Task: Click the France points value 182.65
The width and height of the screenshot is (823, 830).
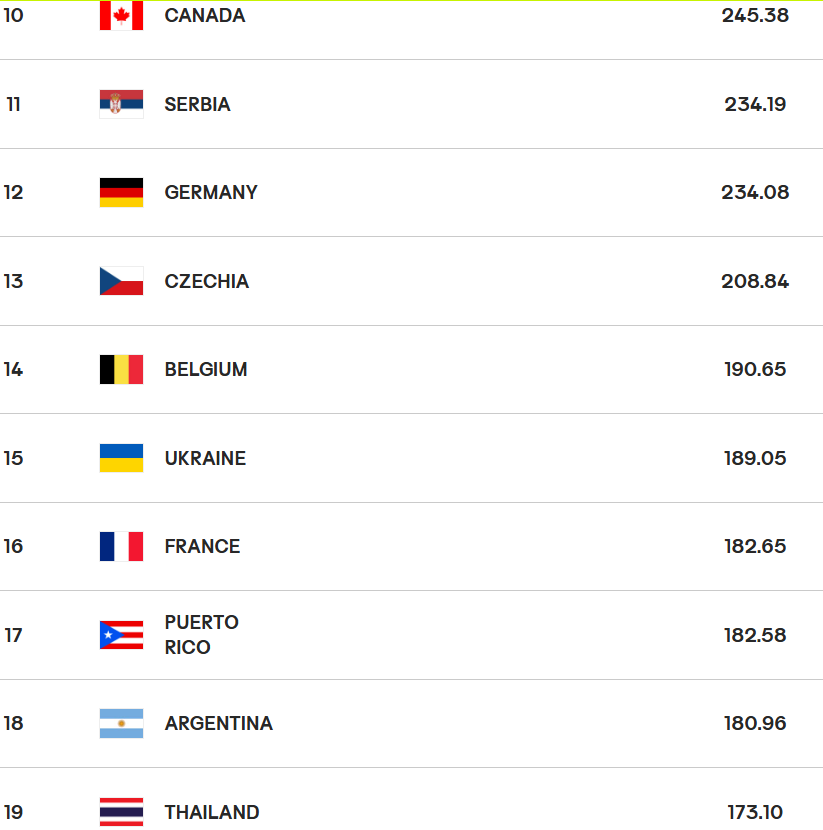Action: (755, 546)
